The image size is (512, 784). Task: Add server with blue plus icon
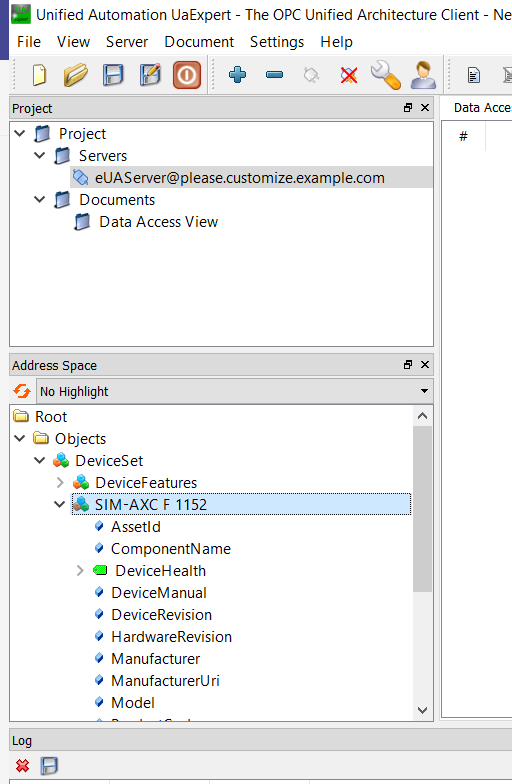(x=237, y=74)
